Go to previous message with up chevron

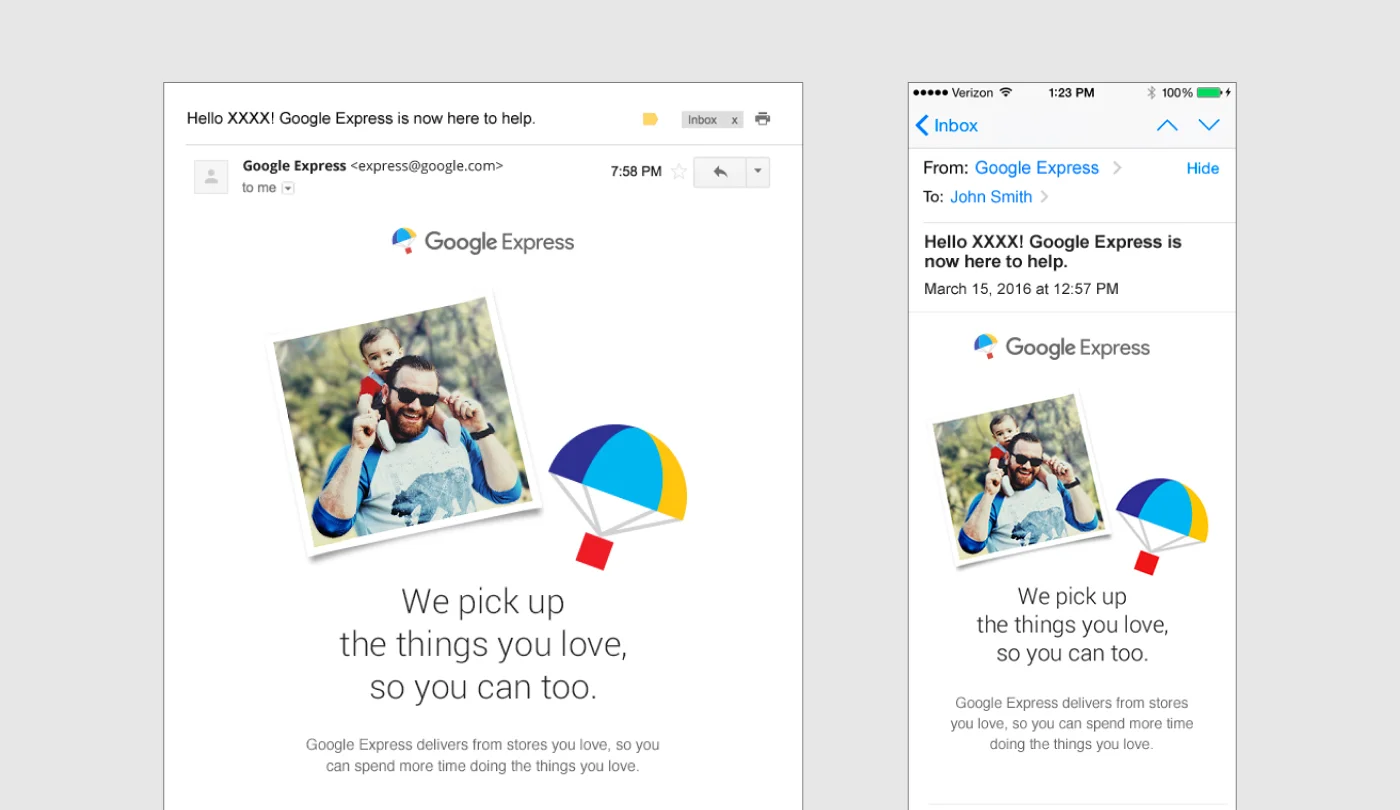tap(1167, 125)
